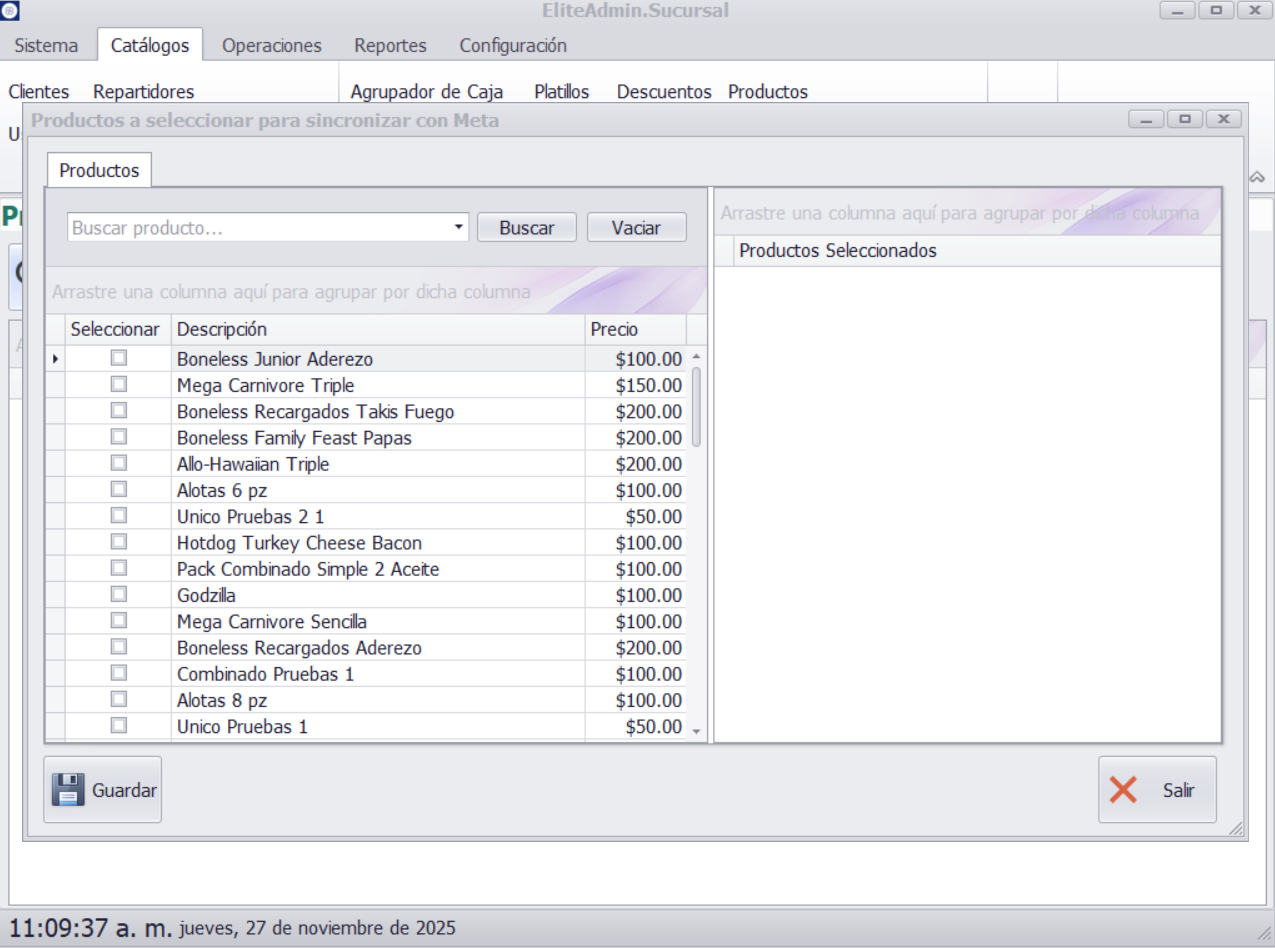
Task: Click scrollbar down arrow in product list
Action: coord(697,731)
